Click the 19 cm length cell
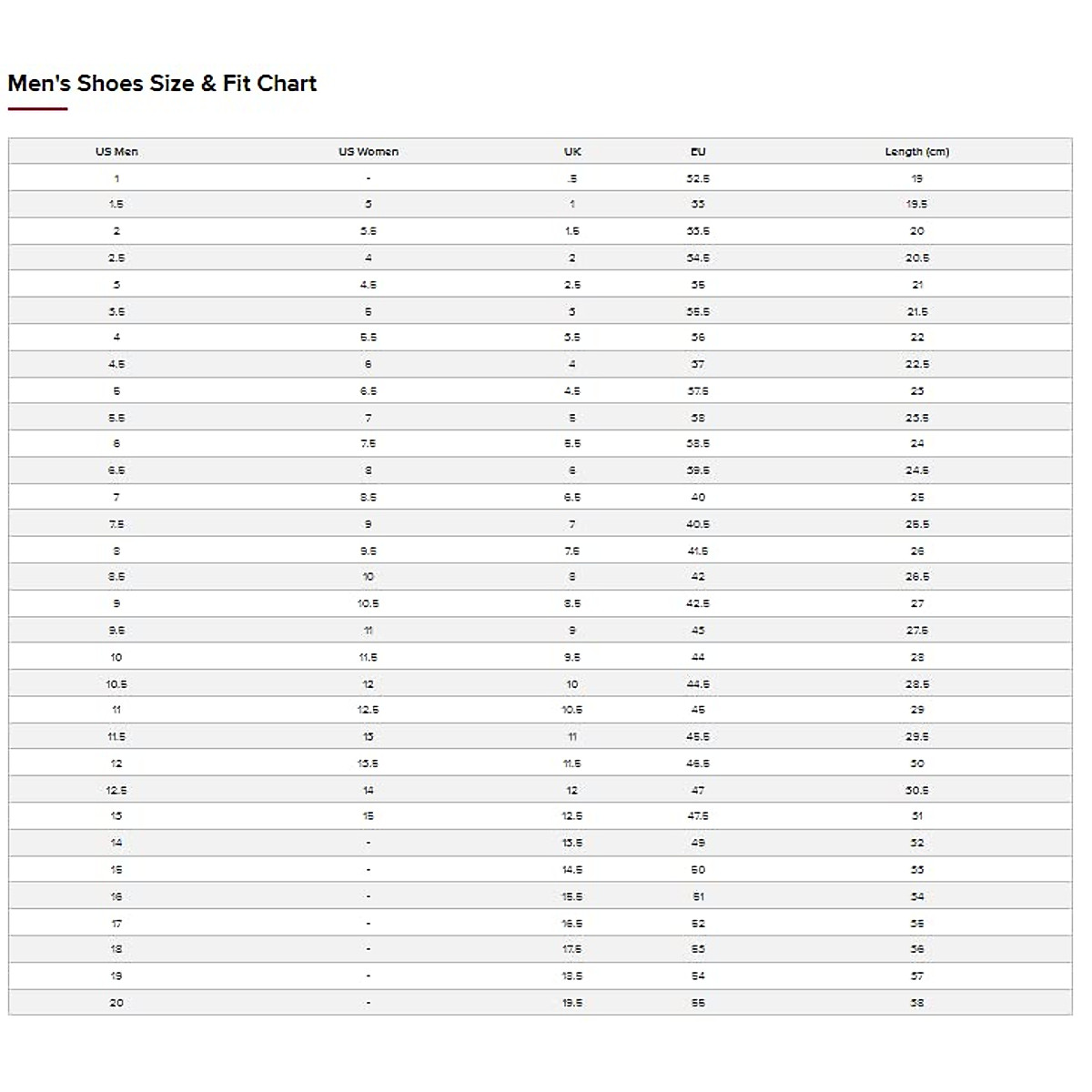The width and height of the screenshot is (1092, 1092). pos(917,178)
